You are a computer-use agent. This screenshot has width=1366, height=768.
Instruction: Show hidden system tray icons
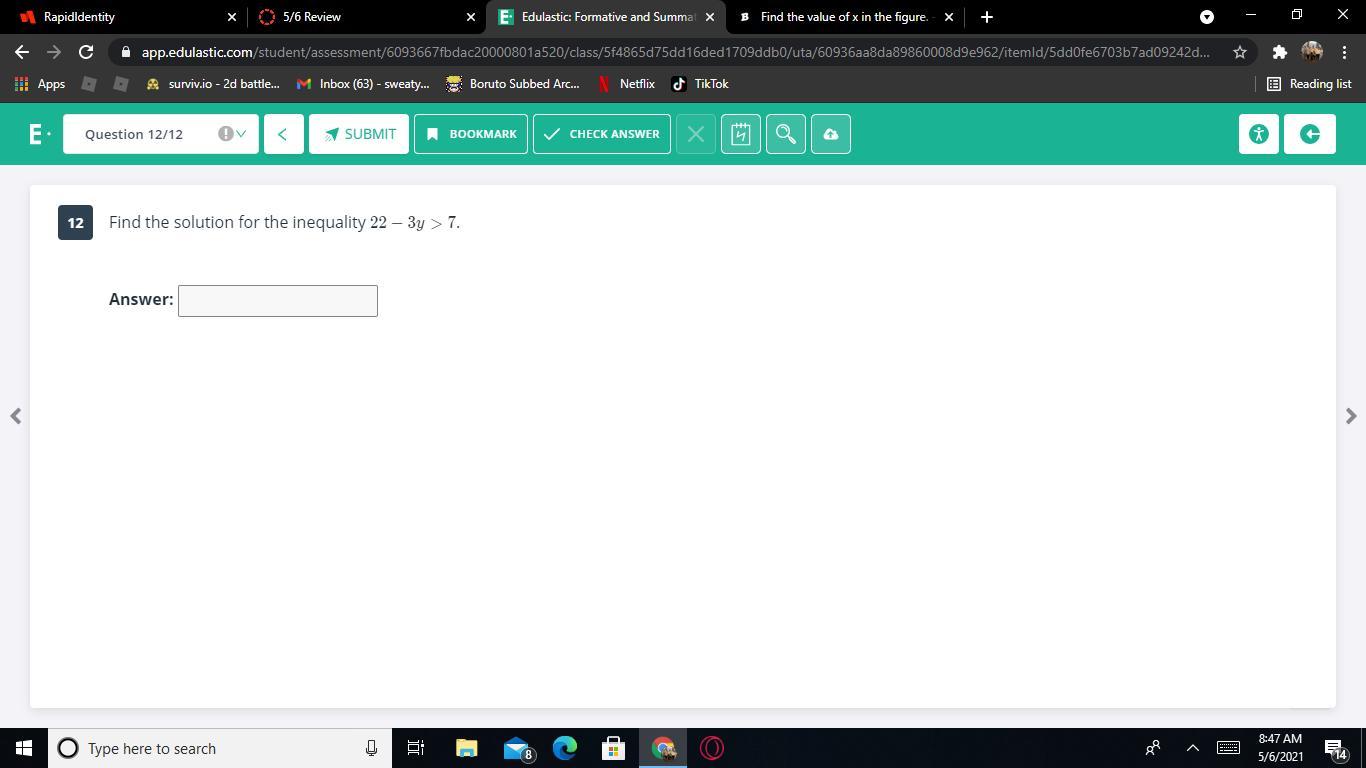click(x=1192, y=748)
